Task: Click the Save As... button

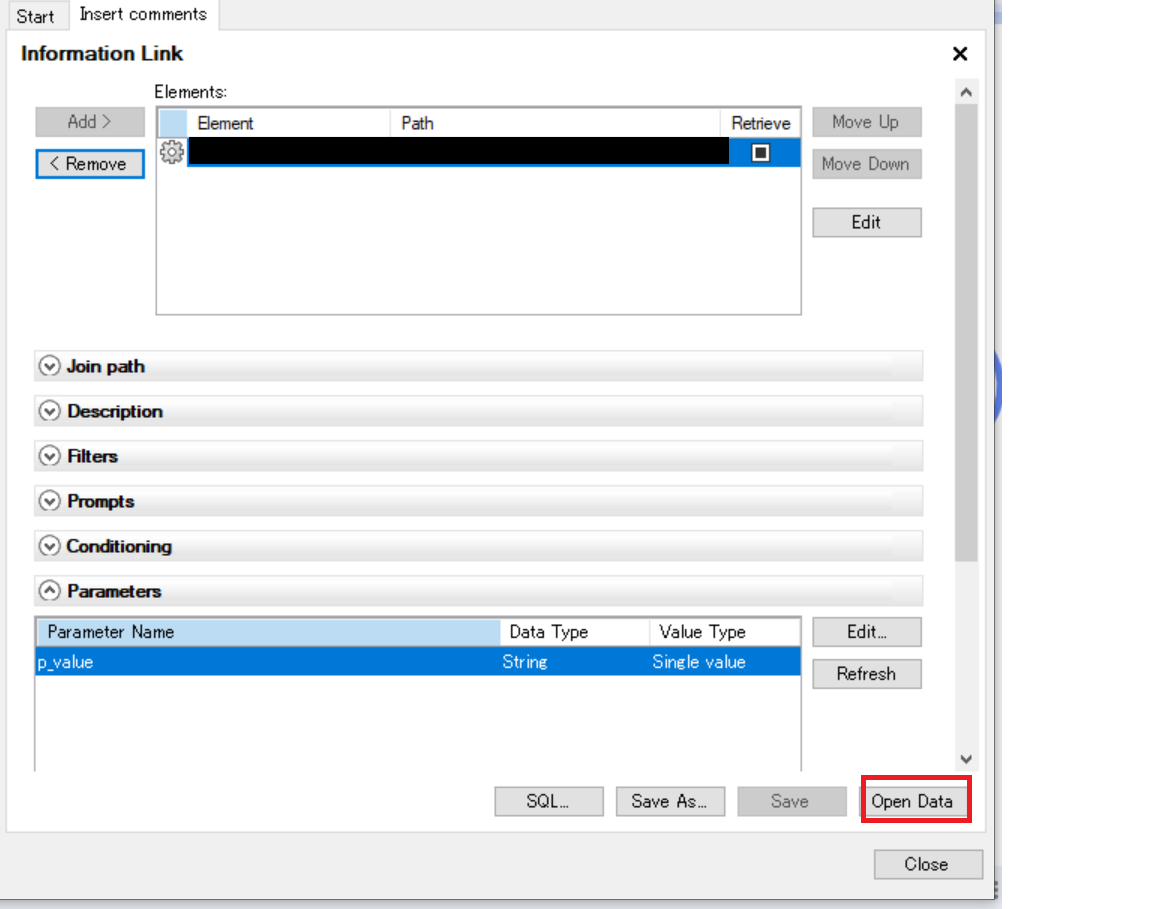Action: tap(670, 802)
